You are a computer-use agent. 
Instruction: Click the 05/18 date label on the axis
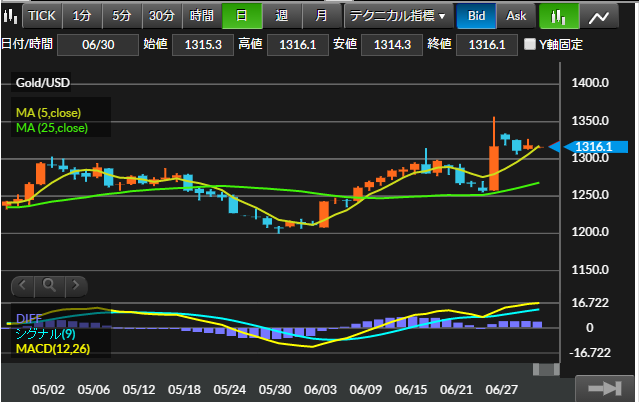(184, 390)
